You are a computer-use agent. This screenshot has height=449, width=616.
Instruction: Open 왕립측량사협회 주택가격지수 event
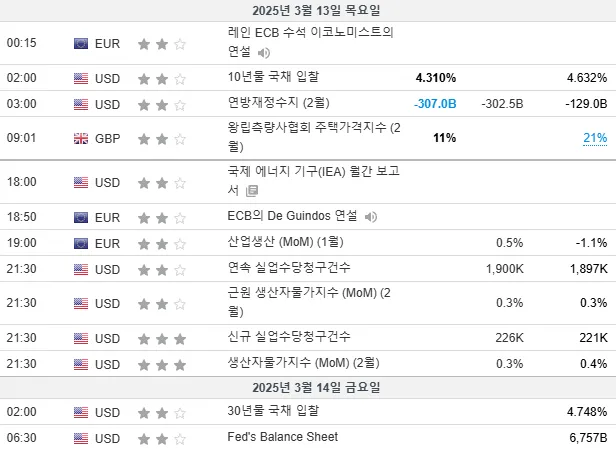[314, 137]
